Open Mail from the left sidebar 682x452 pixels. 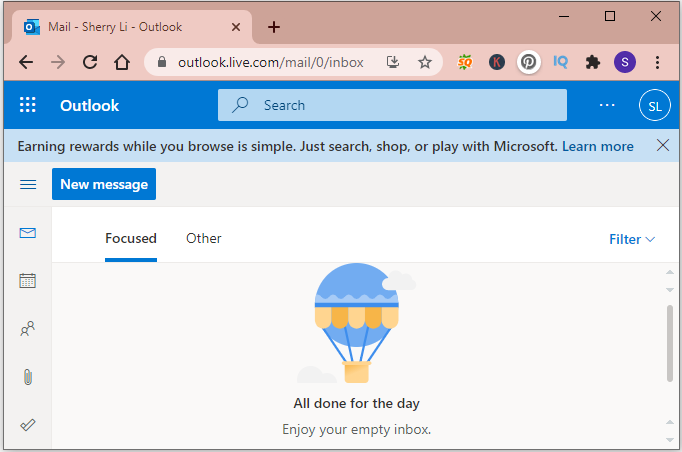pyautogui.click(x=28, y=233)
